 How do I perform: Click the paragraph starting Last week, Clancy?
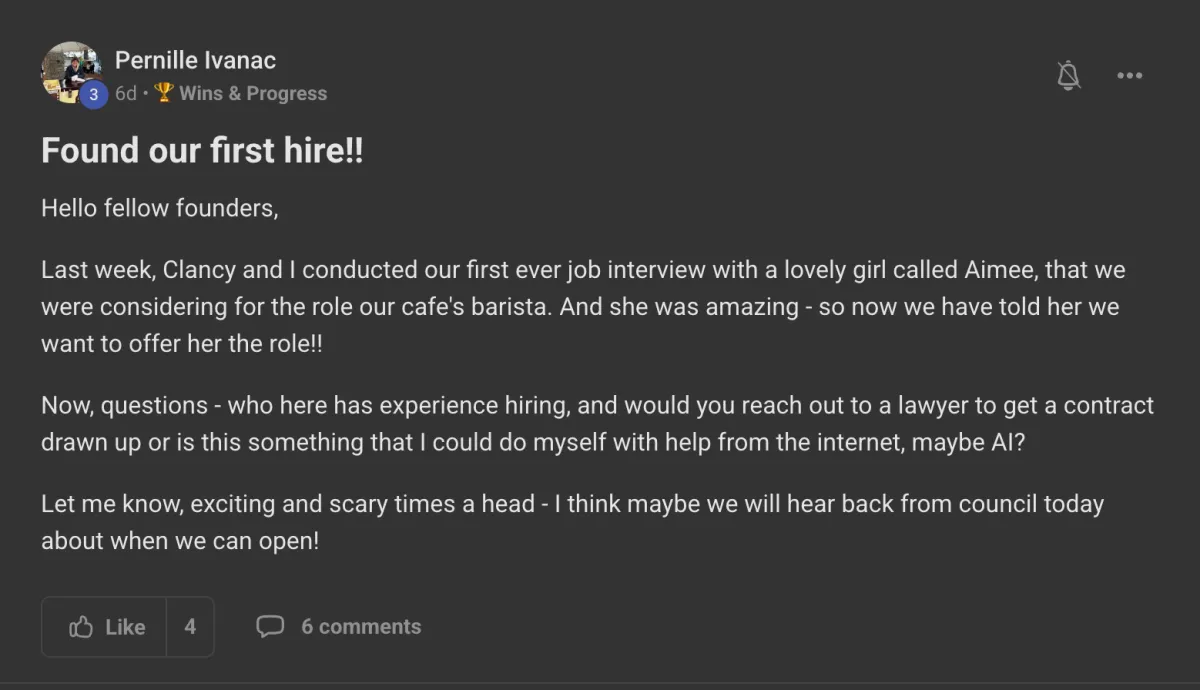[x=580, y=306]
